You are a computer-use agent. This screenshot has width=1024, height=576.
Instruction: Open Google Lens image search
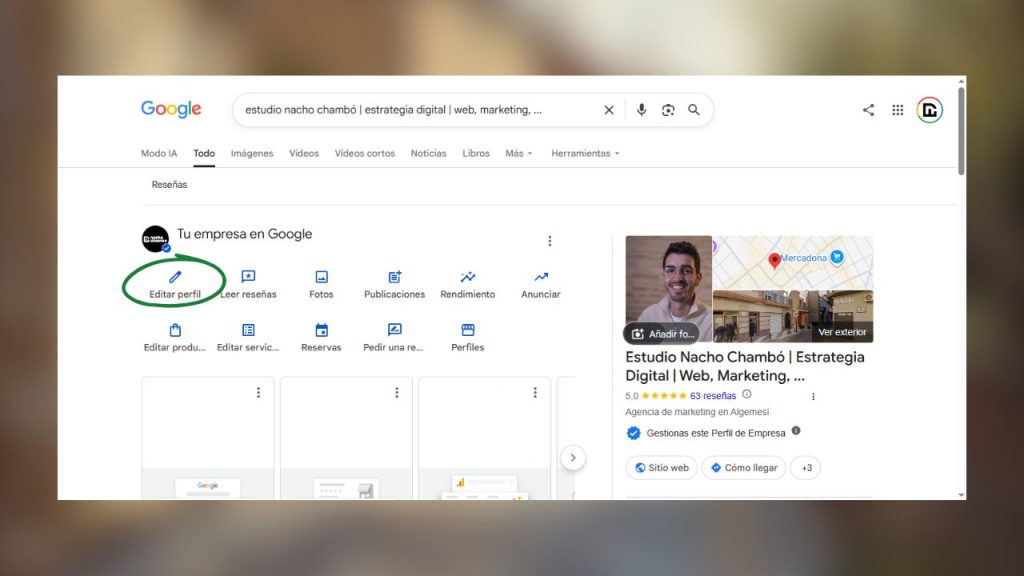click(667, 110)
